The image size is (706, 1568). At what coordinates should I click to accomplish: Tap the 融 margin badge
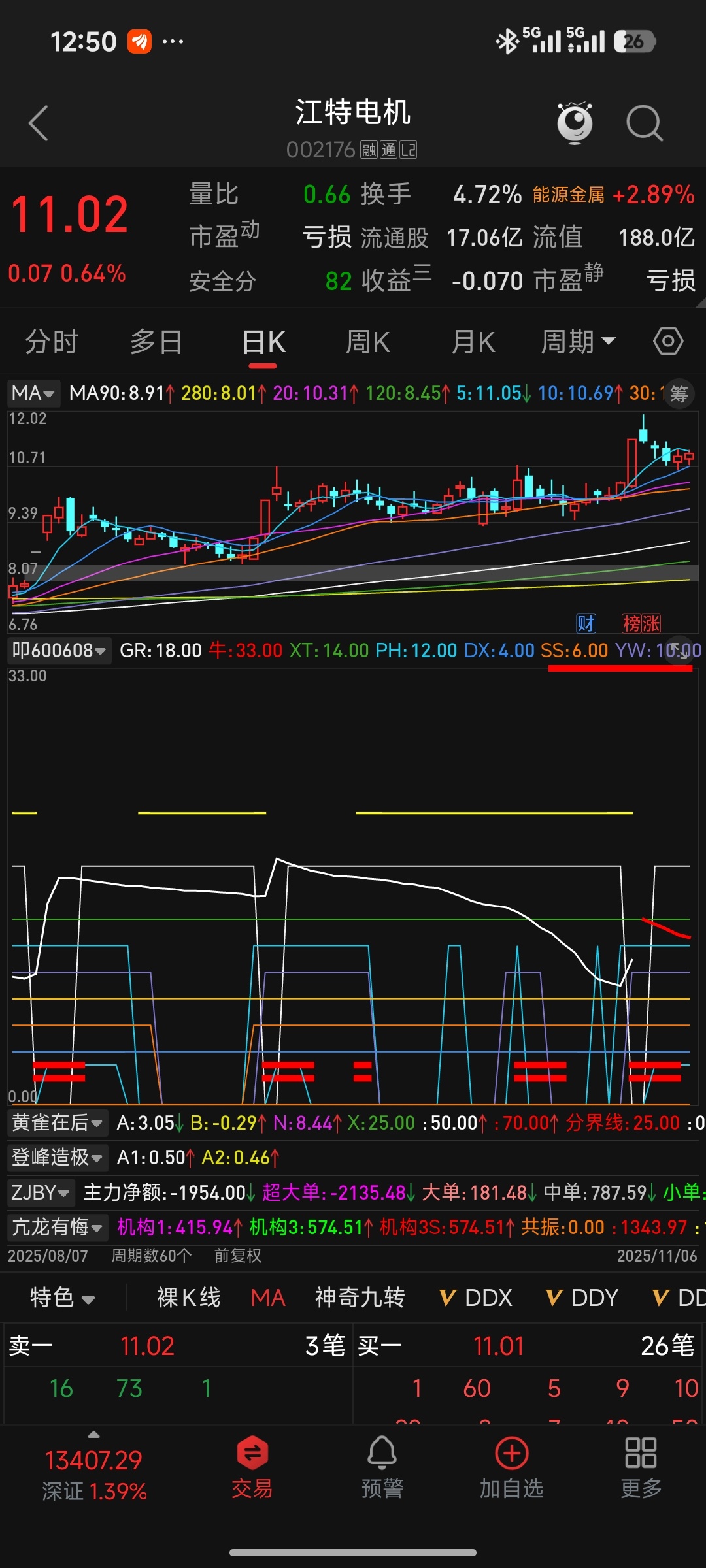[369, 150]
